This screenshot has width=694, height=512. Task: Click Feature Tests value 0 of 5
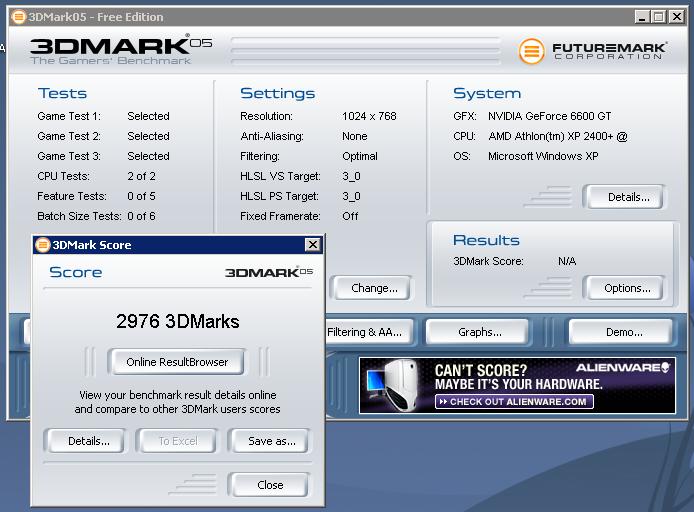(x=141, y=196)
